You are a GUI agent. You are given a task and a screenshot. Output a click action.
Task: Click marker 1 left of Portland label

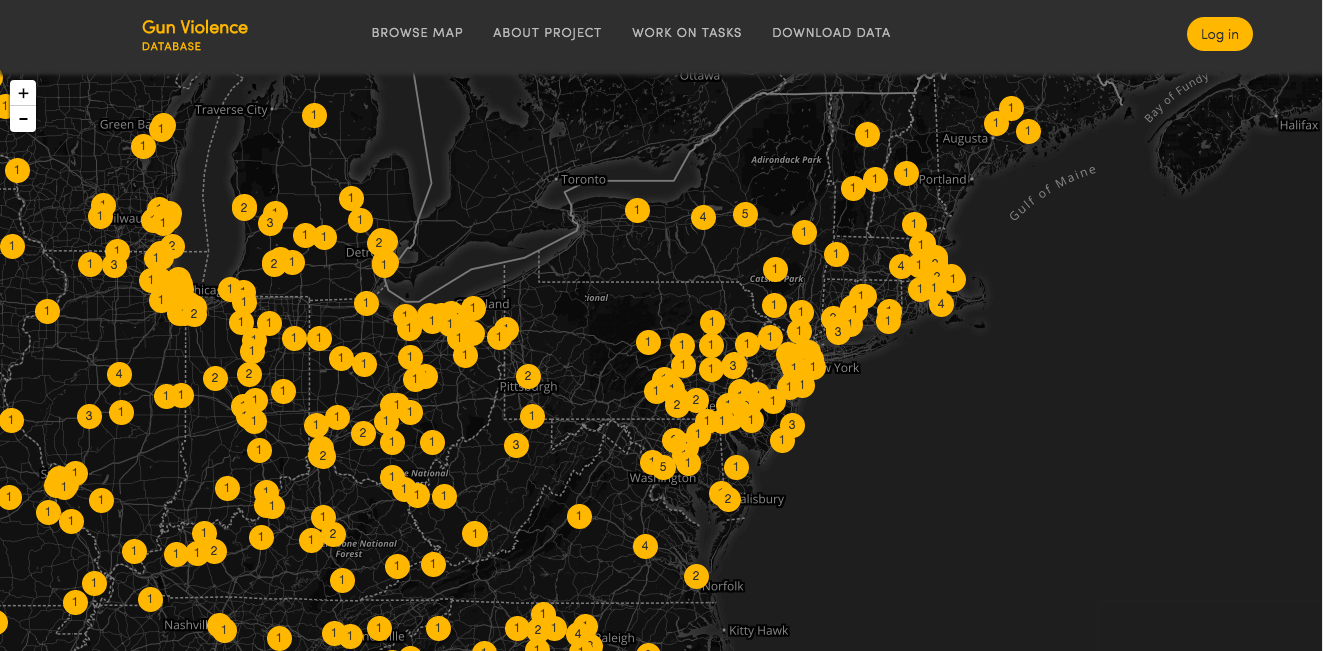coord(906,173)
